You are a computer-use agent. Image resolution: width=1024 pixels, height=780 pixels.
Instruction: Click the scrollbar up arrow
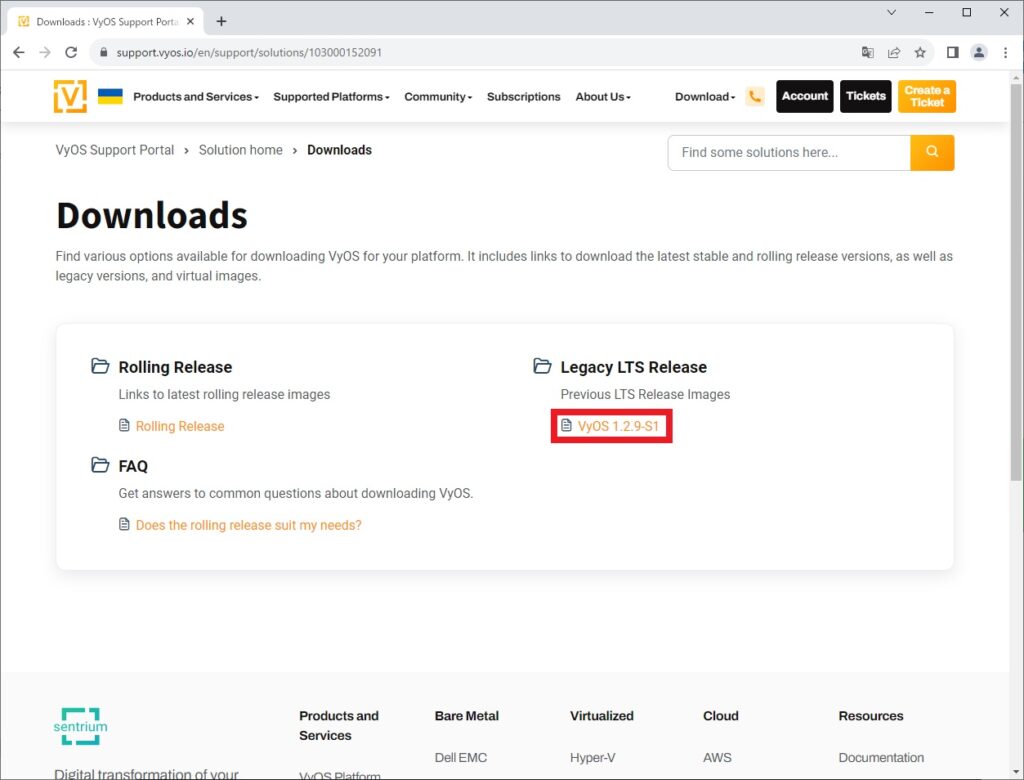point(1016,78)
